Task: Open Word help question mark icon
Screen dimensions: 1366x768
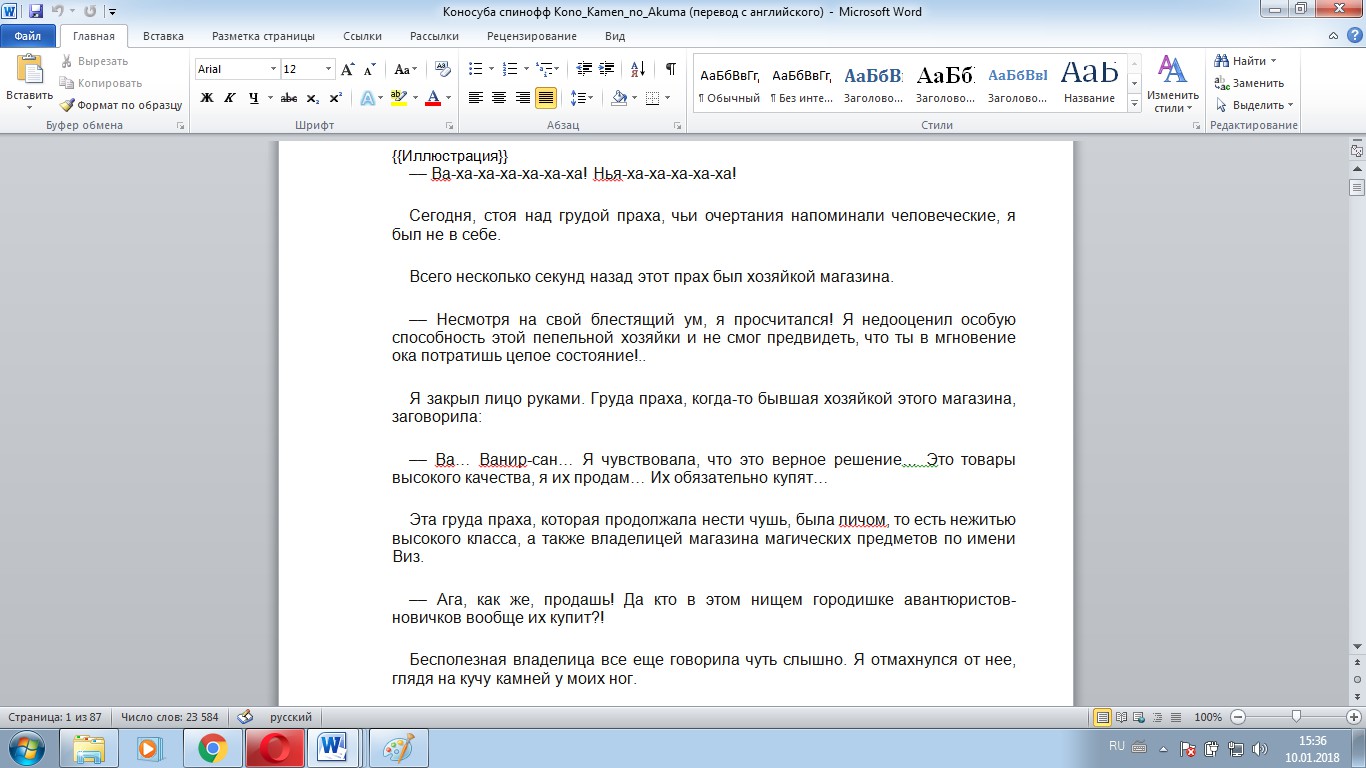Action: 1353,36
